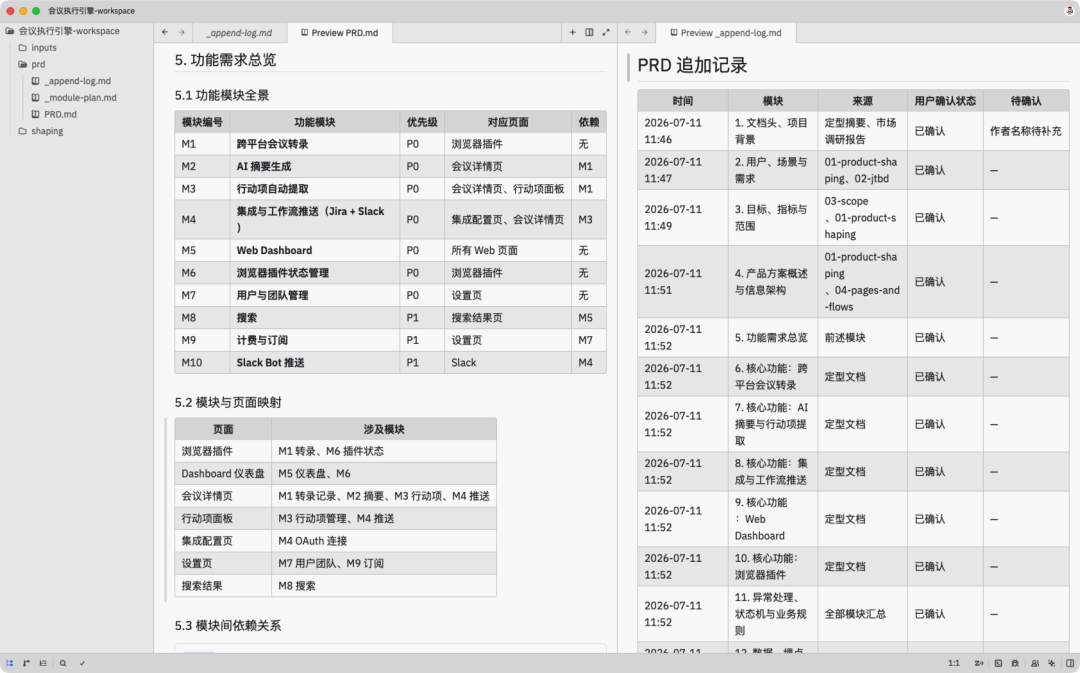The height and width of the screenshot is (673, 1080).
Task: Click the 对应页面 column header
Action: coord(508,122)
